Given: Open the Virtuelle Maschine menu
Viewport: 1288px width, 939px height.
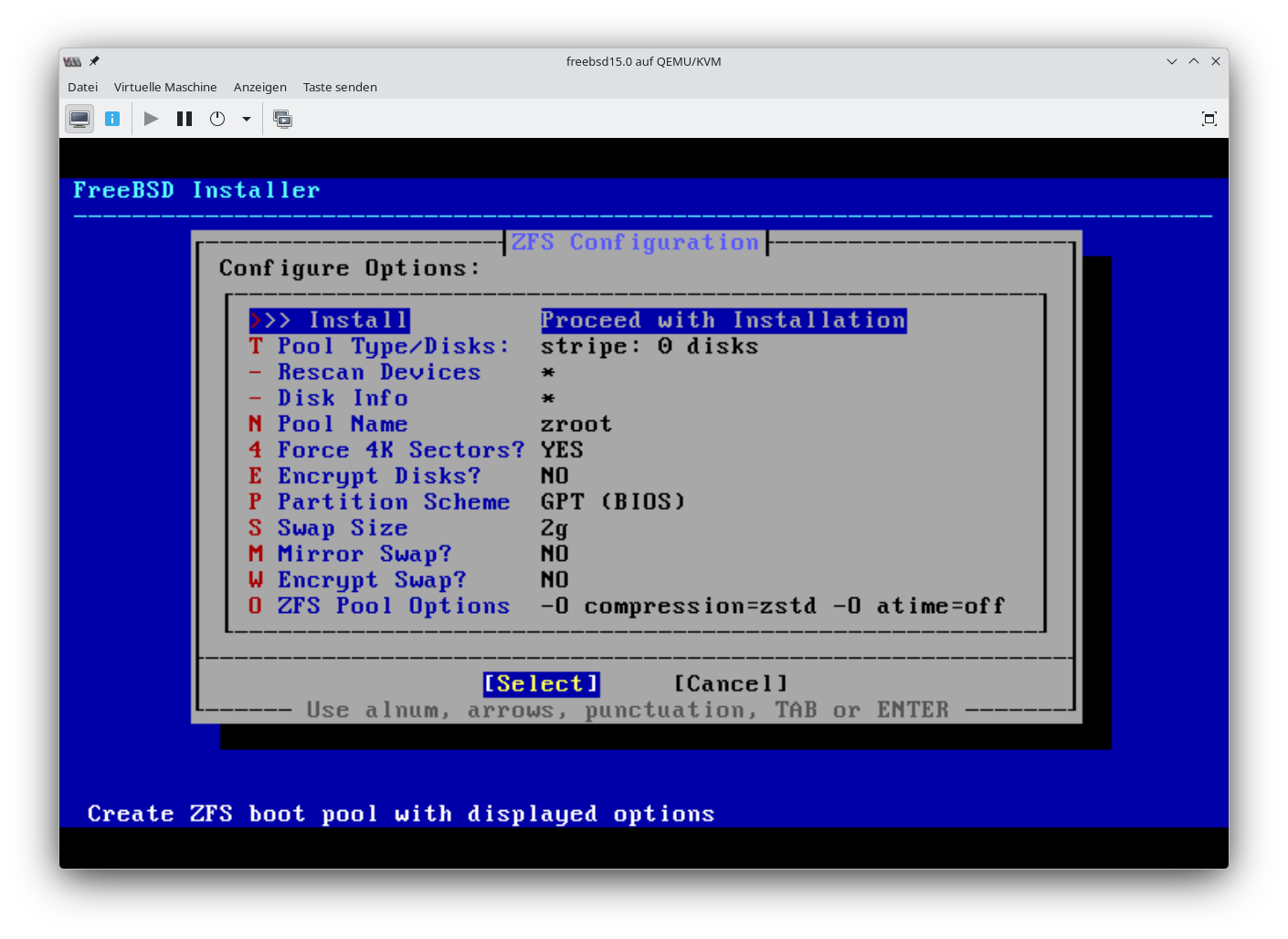Looking at the screenshot, I should [165, 87].
